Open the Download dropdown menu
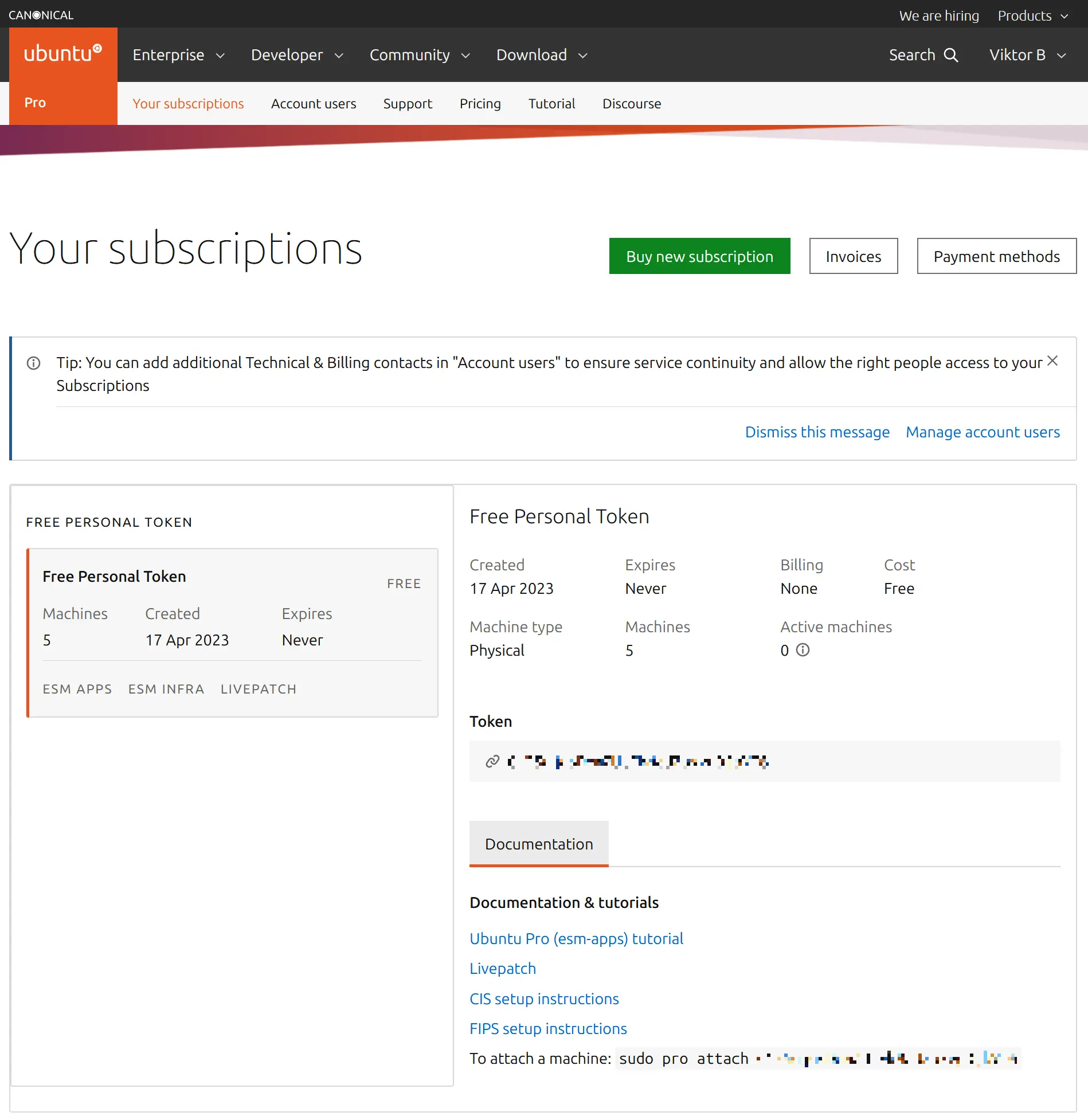This screenshot has height=1120, width=1088. [542, 55]
